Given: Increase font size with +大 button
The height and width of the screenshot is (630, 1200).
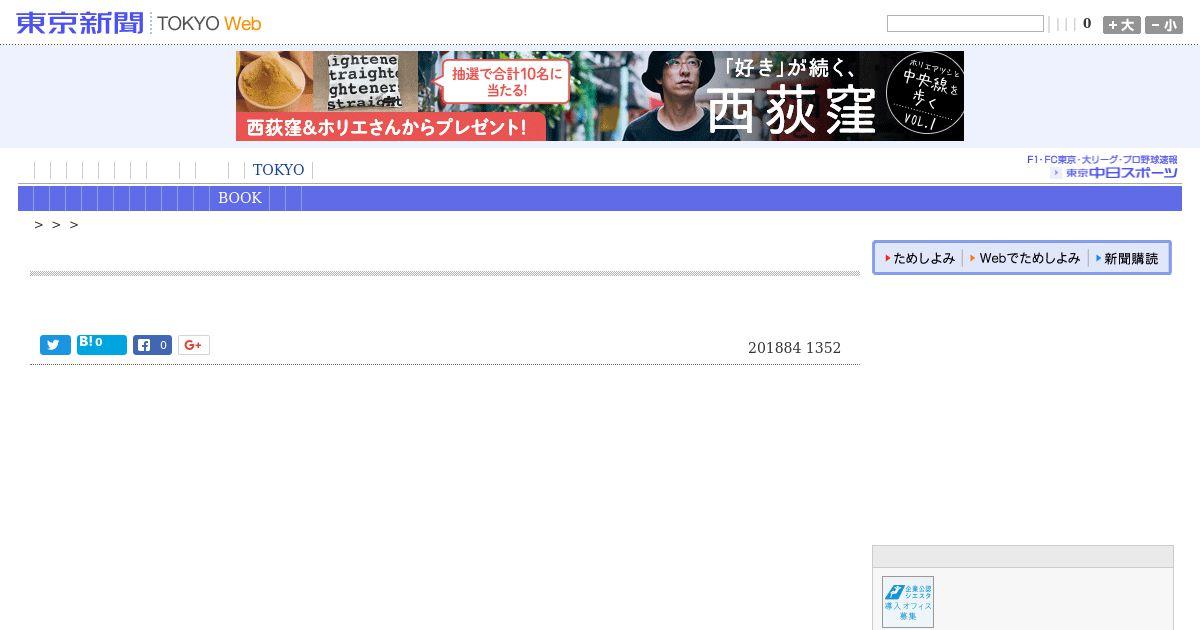Looking at the screenshot, I should pyautogui.click(x=1122, y=25).
